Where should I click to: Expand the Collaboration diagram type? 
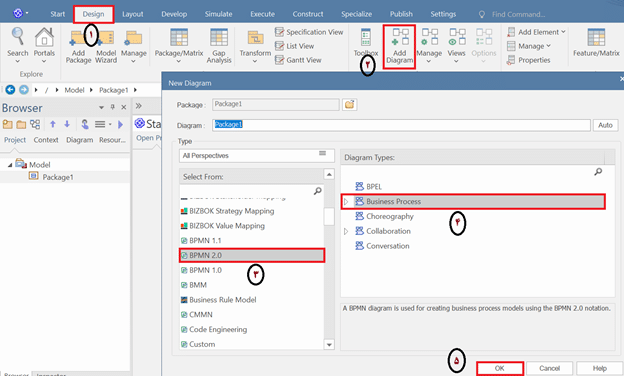pyautogui.click(x=346, y=231)
